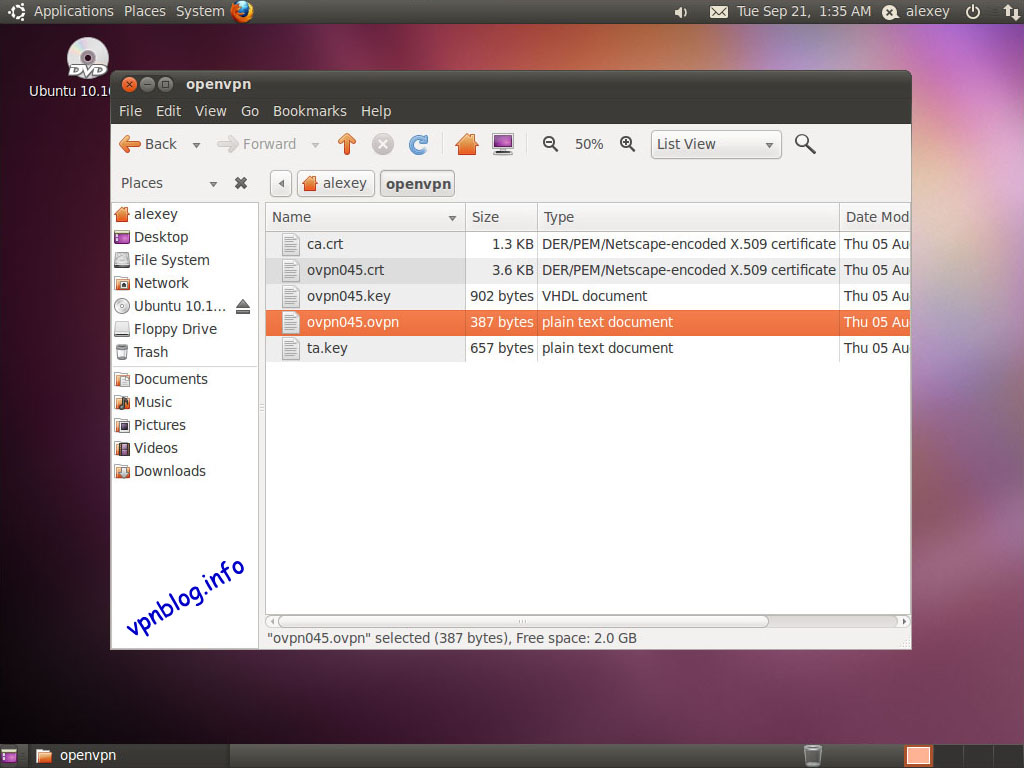Viewport: 1024px width, 768px height.
Task: Open the Go menu
Action: [x=249, y=111]
